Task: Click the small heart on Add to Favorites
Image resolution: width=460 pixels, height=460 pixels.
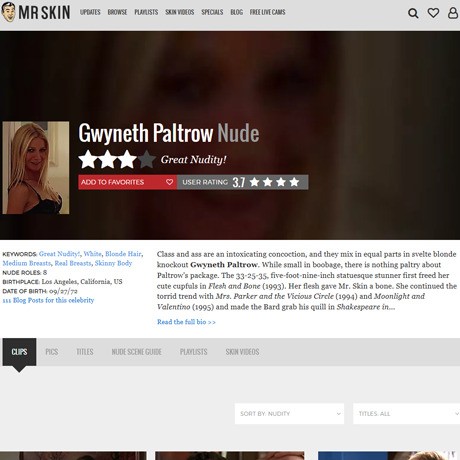Action: (x=169, y=182)
